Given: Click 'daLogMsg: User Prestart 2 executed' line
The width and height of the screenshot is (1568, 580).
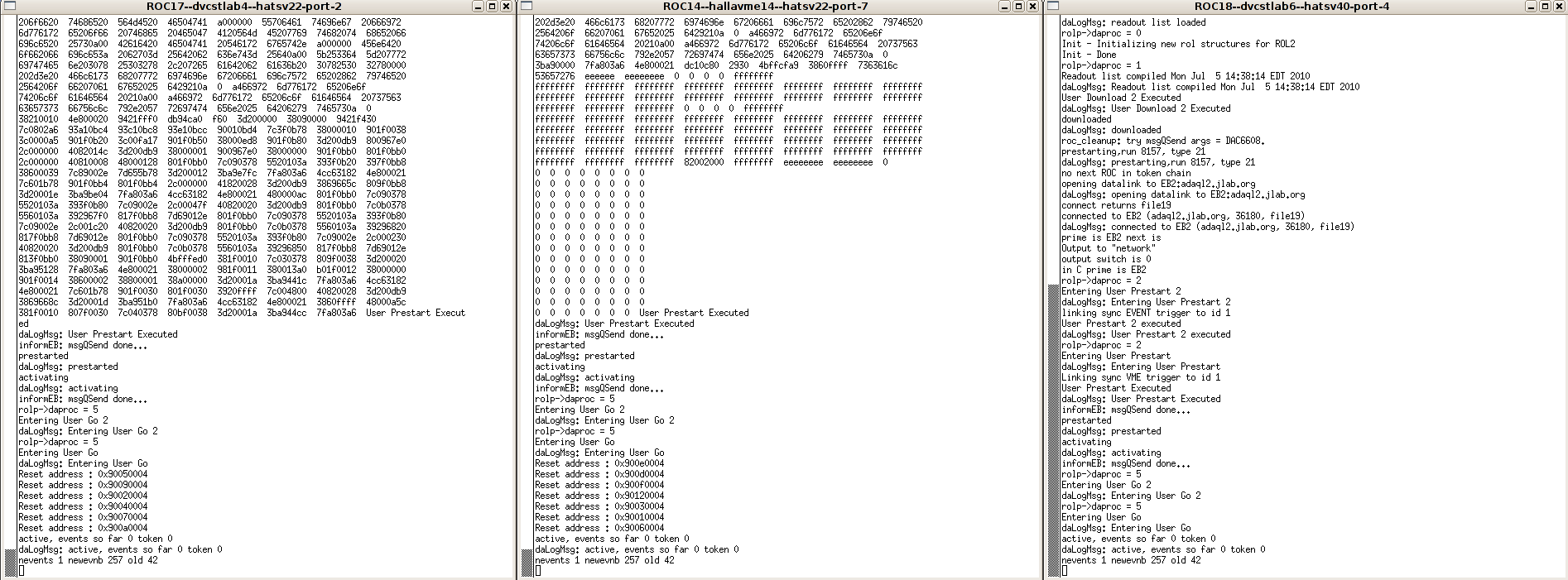Looking at the screenshot, I should (1146, 334).
